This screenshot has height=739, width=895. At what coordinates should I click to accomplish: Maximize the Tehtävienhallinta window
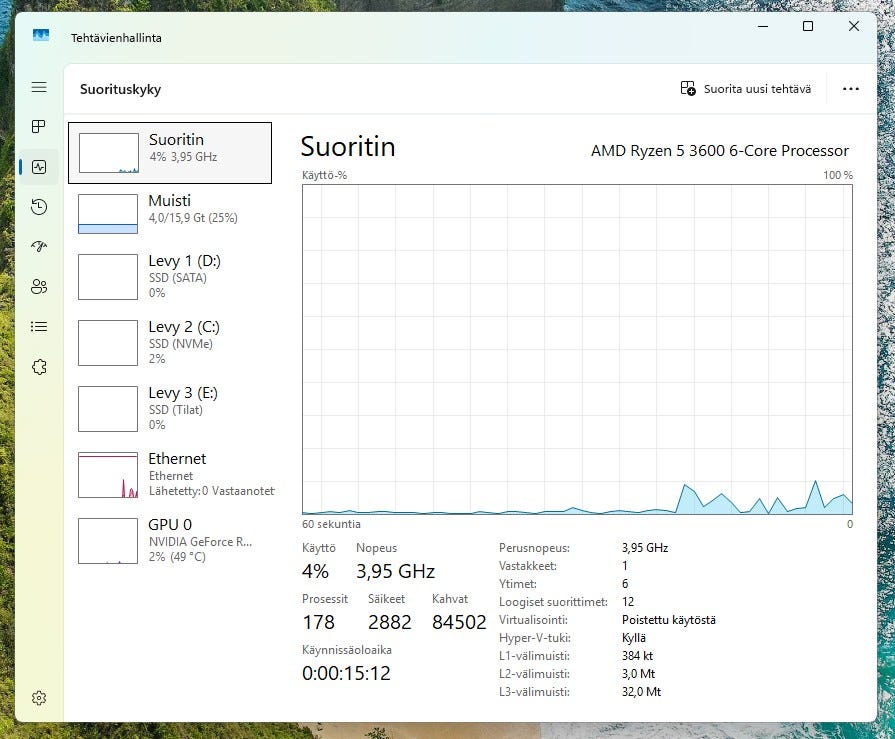coord(808,27)
